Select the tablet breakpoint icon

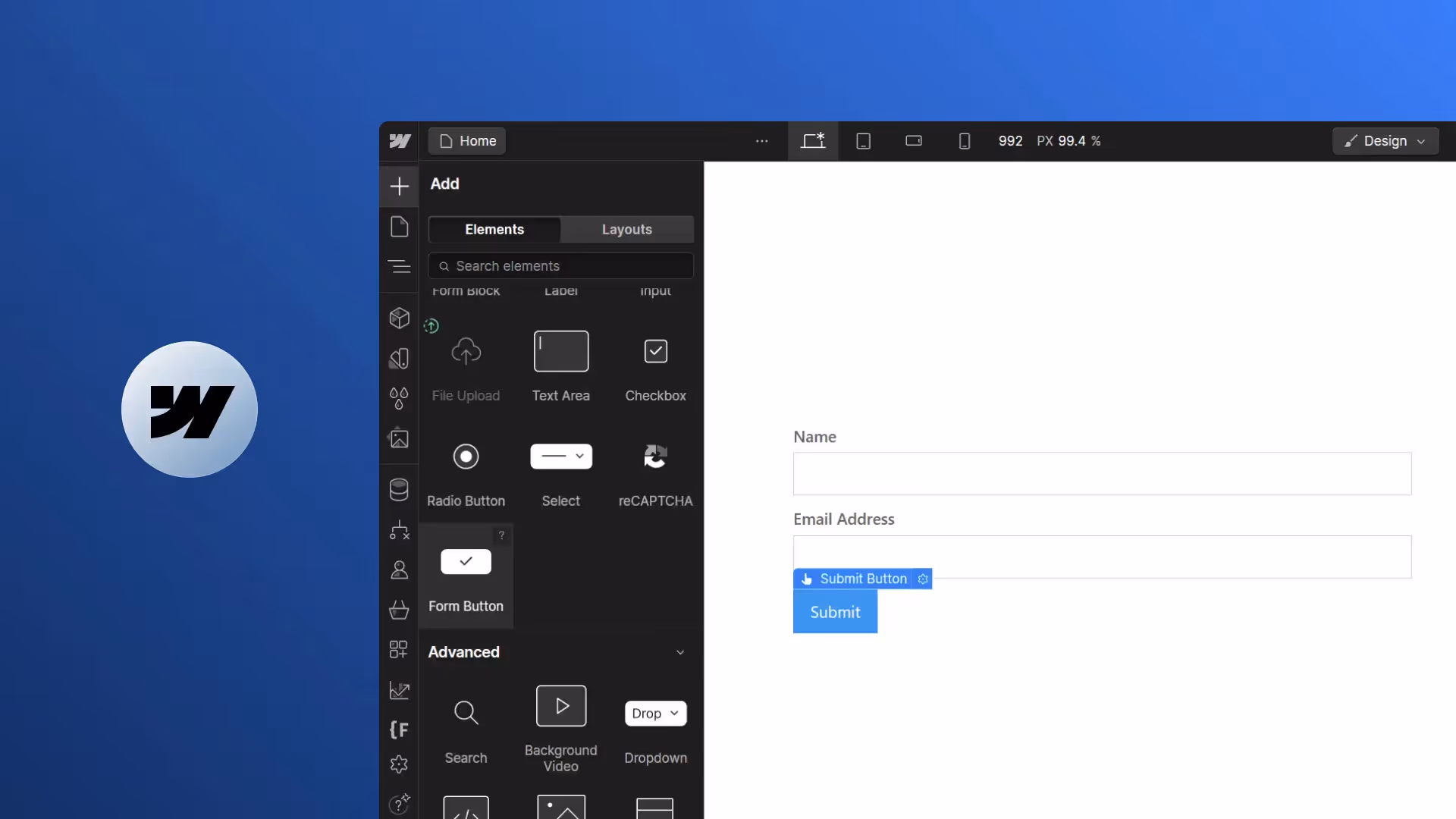point(863,141)
